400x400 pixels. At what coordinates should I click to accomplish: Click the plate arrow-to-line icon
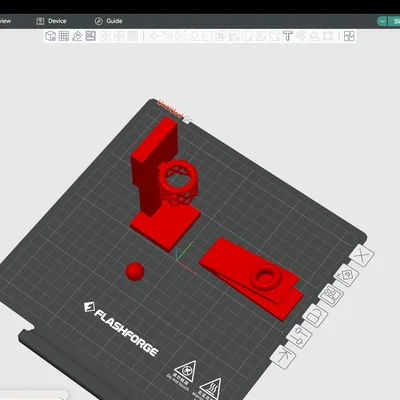click(283, 357)
